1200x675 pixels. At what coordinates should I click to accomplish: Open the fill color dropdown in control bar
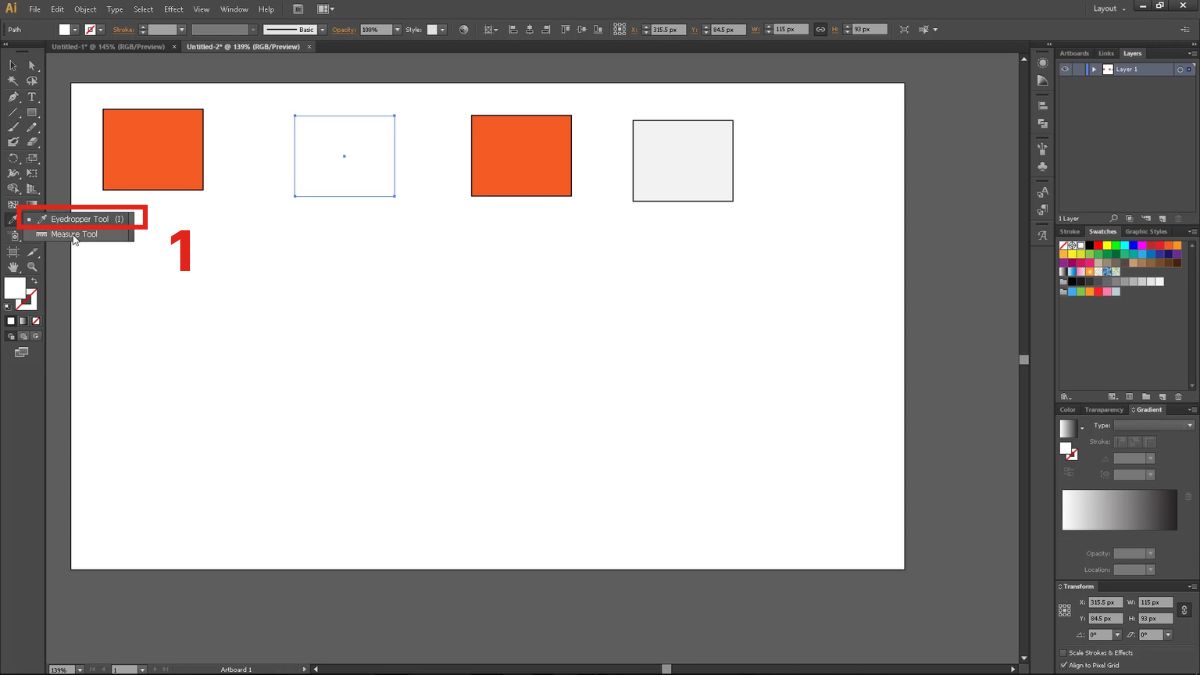(77, 30)
